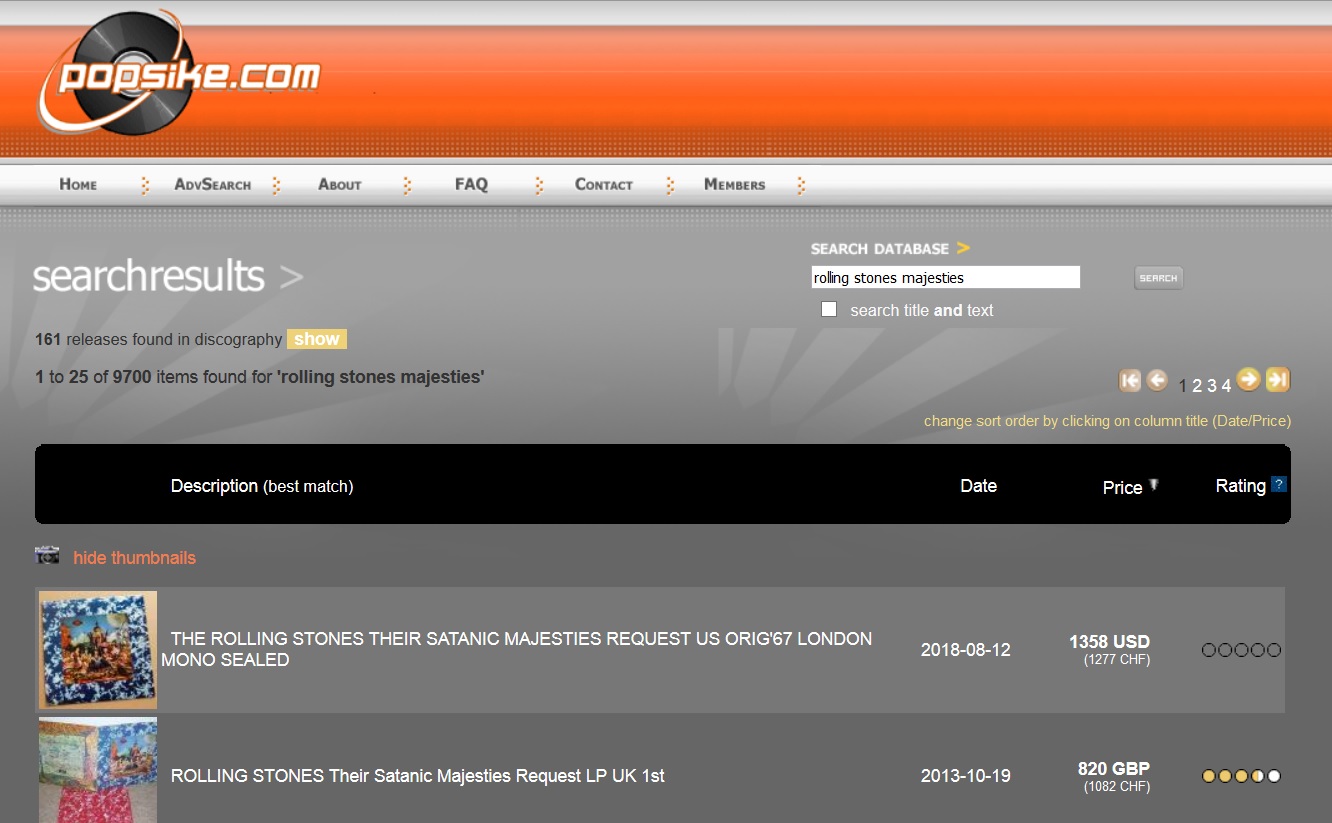This screenshot has width=1332, height=823.
Task: Sort results by Price column
Action: pyautogui.click(x=1122, y=487)
